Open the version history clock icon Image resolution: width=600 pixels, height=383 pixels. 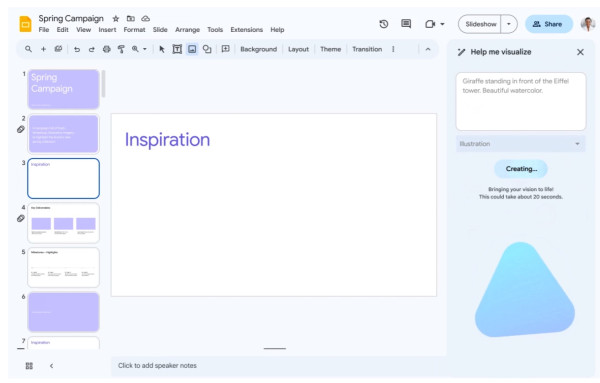(x=383, y=24)
